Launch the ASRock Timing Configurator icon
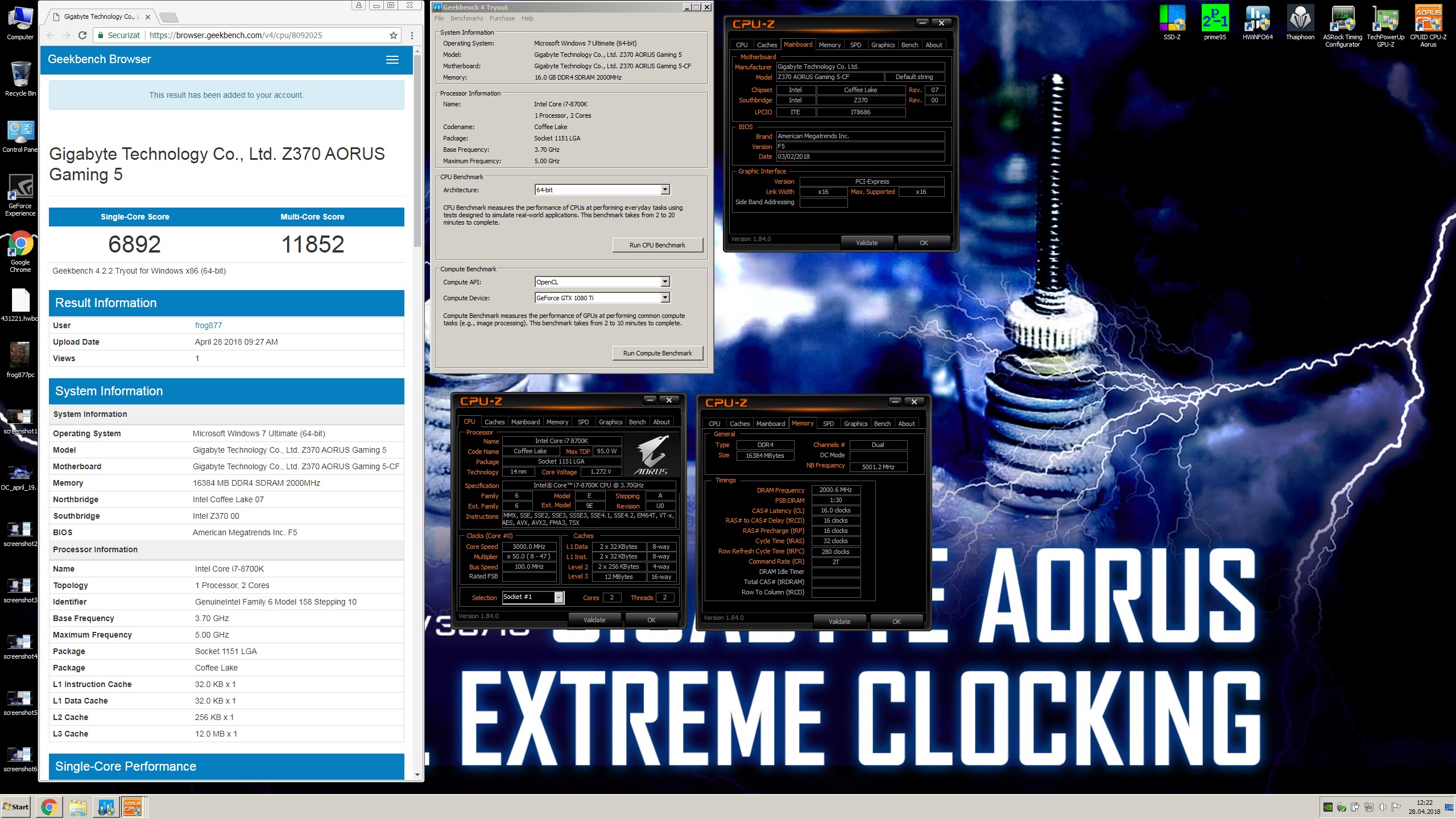1456x819 pixels. pos(1343,26)
